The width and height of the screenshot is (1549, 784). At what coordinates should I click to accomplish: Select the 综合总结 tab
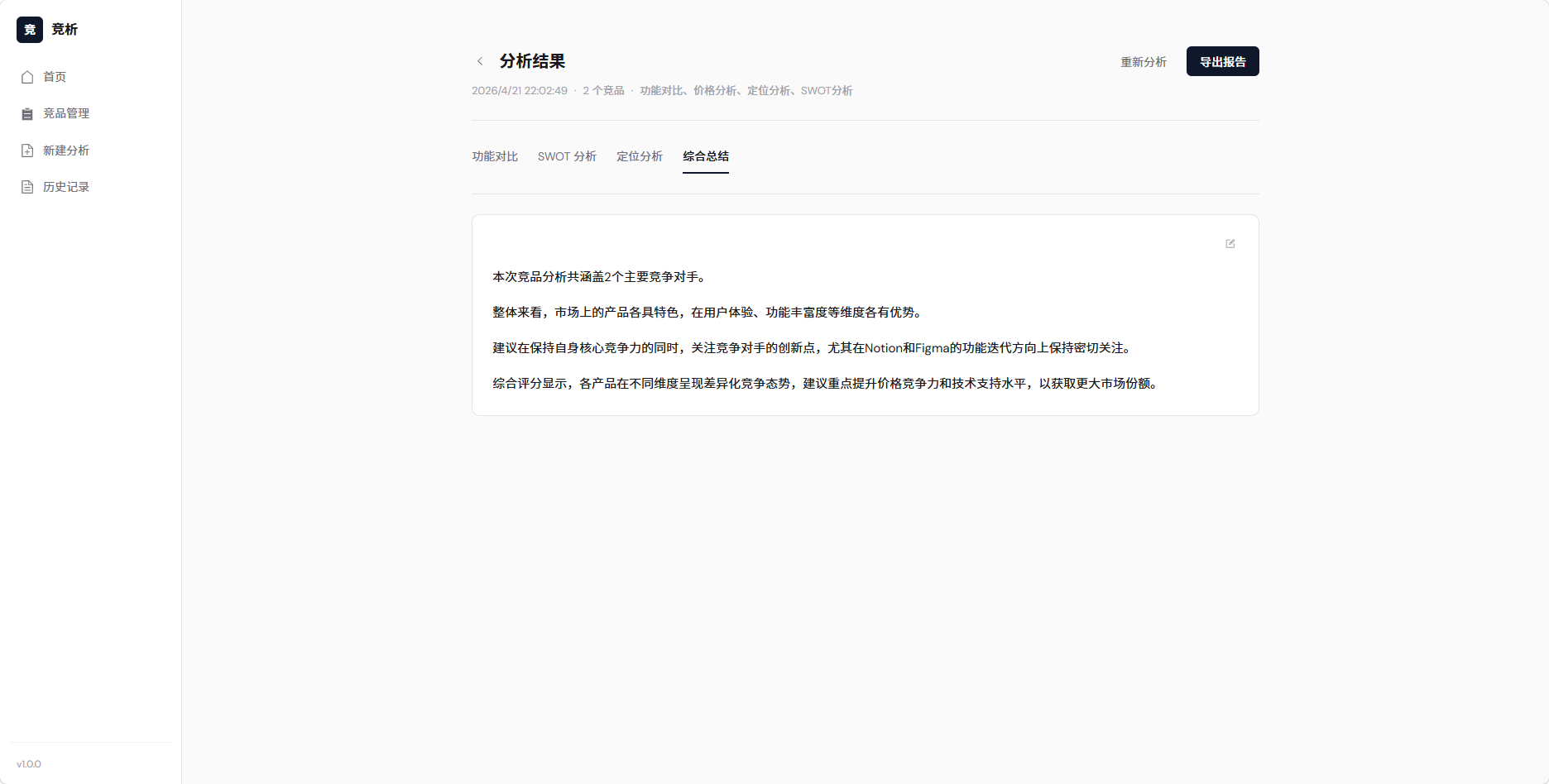(705, 156)
